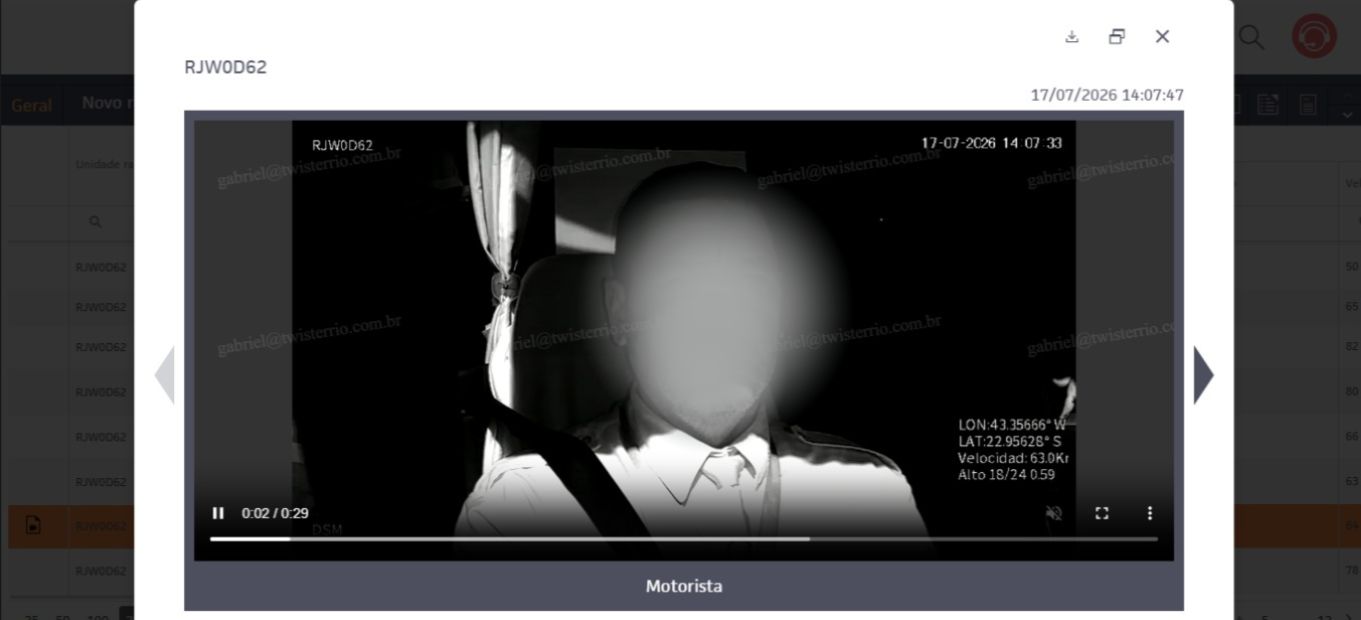Download the video using the download icon
The image size is (1361, 620).
click(x=1072, y=37)
